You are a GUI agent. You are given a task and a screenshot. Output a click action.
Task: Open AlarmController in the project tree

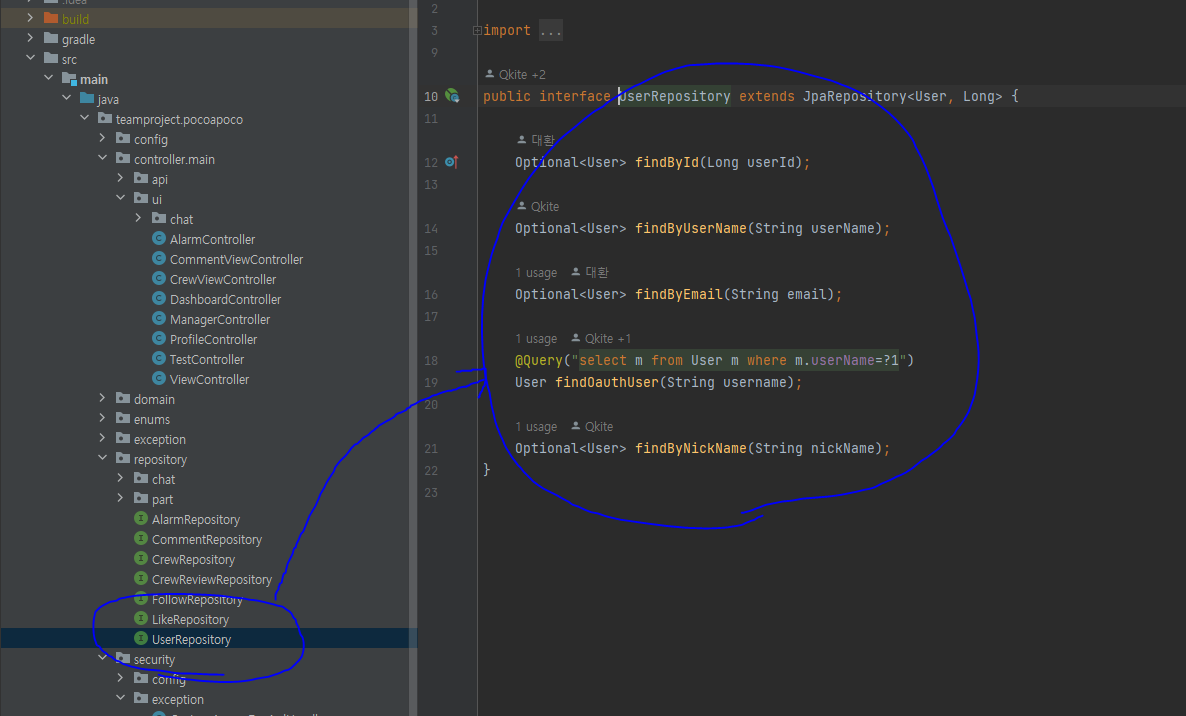click(213, 239)
